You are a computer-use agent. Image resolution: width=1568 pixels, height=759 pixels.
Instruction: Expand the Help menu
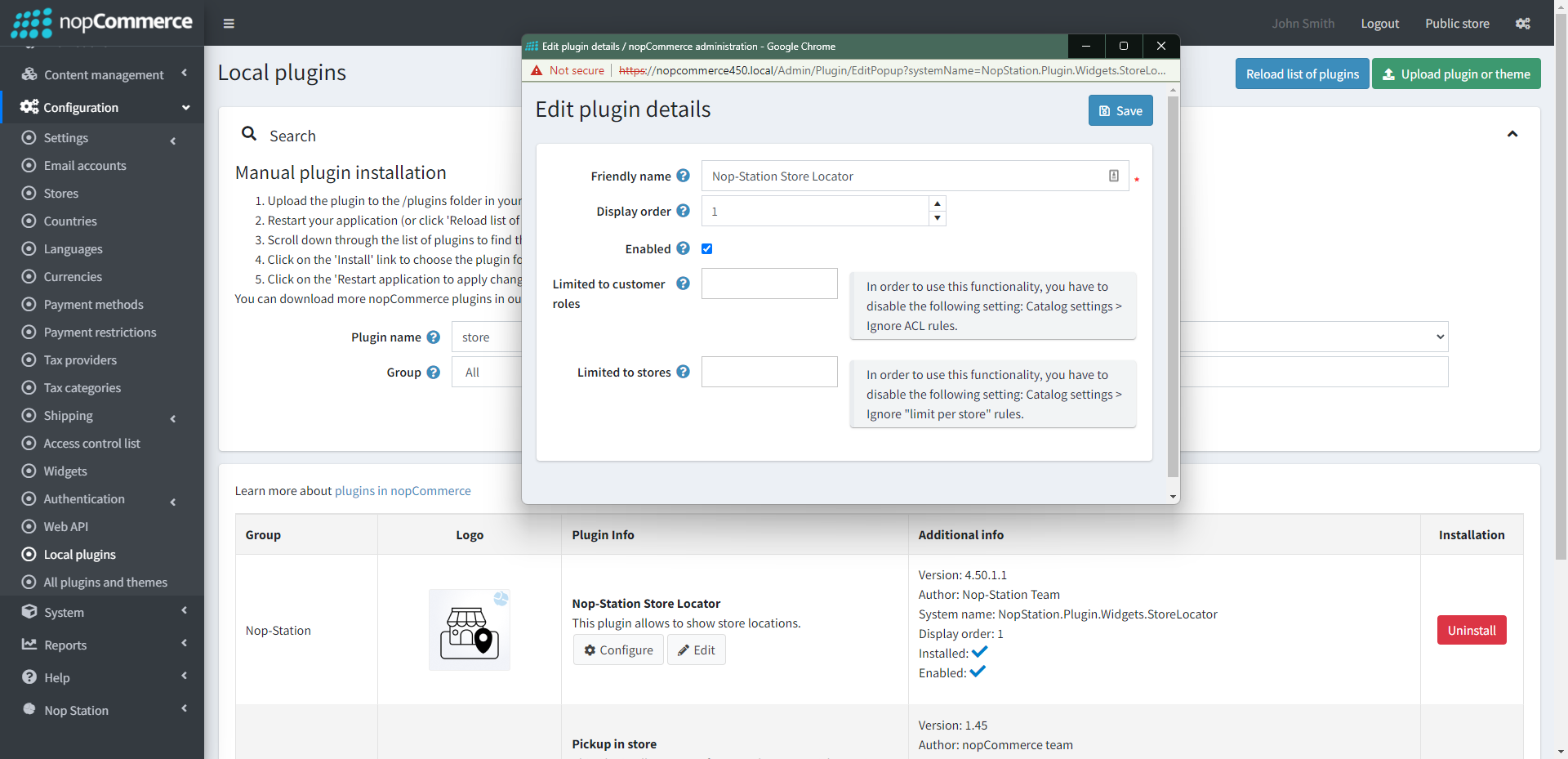[x=102, y=677]
